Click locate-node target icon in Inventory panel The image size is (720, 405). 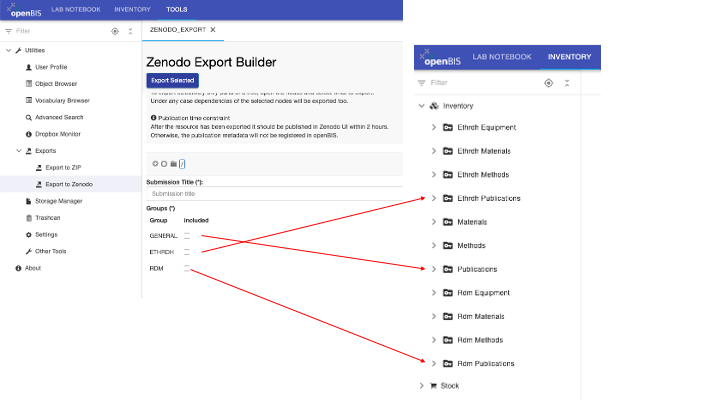coord(549,83)
